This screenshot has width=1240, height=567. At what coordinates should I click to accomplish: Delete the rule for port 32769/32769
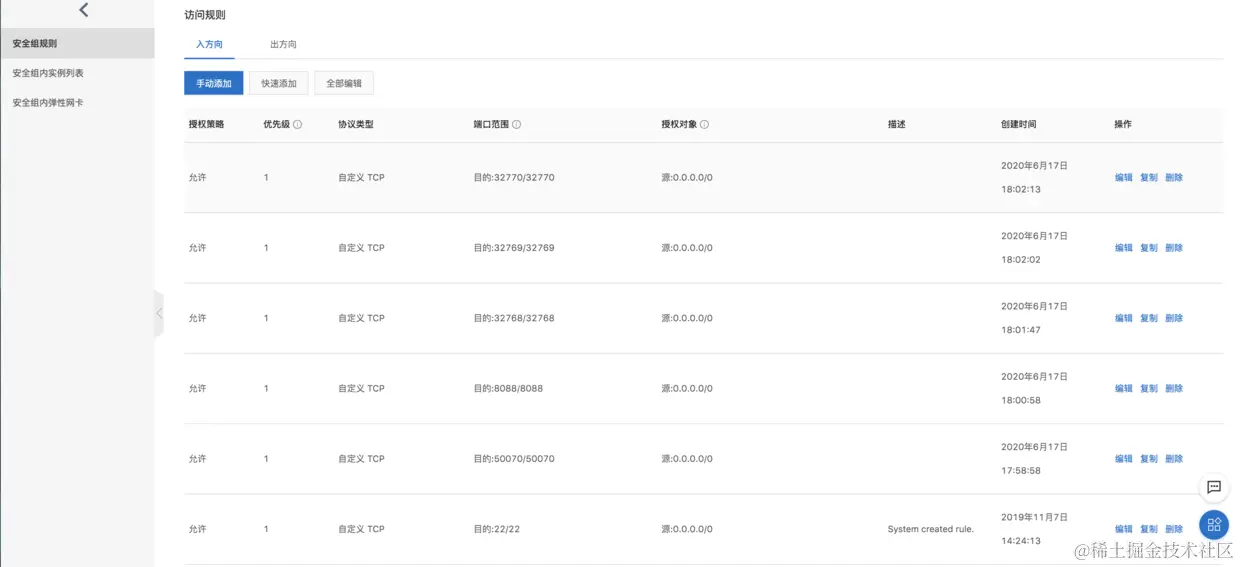(1174, 248)
